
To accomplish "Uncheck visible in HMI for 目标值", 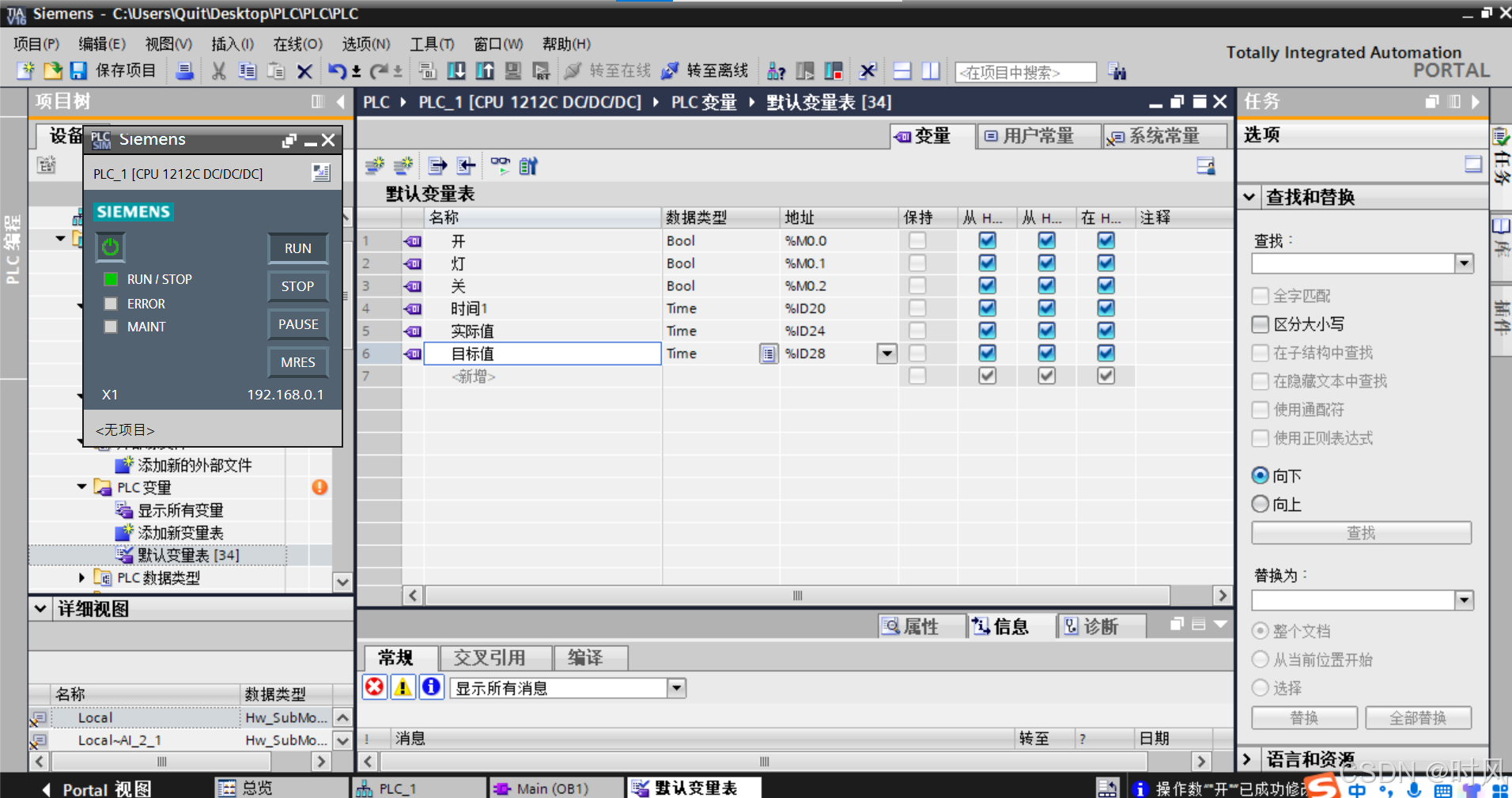I will 1106,353.
